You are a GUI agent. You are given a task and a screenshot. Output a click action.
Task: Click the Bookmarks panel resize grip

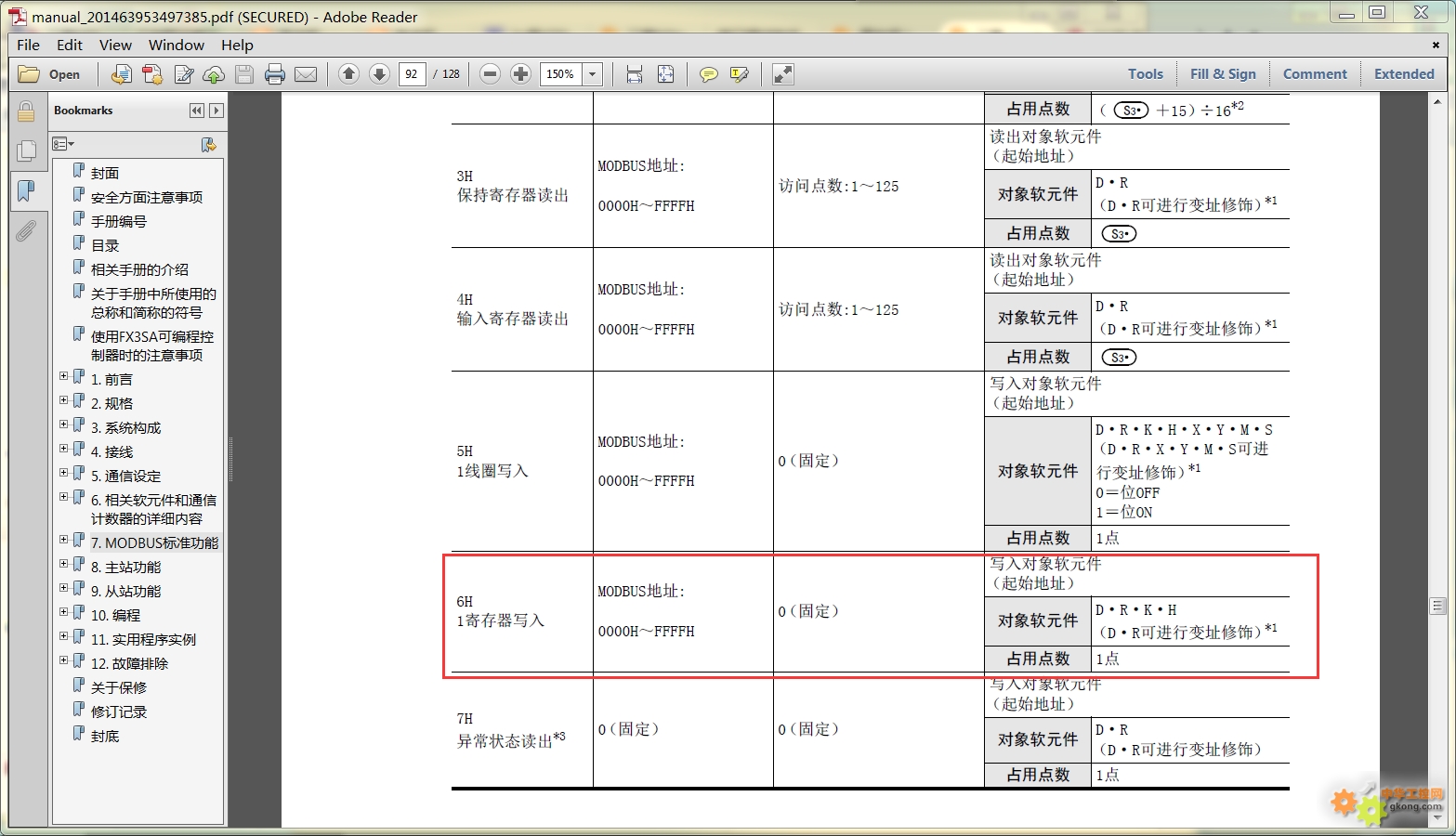click(230, 460)
